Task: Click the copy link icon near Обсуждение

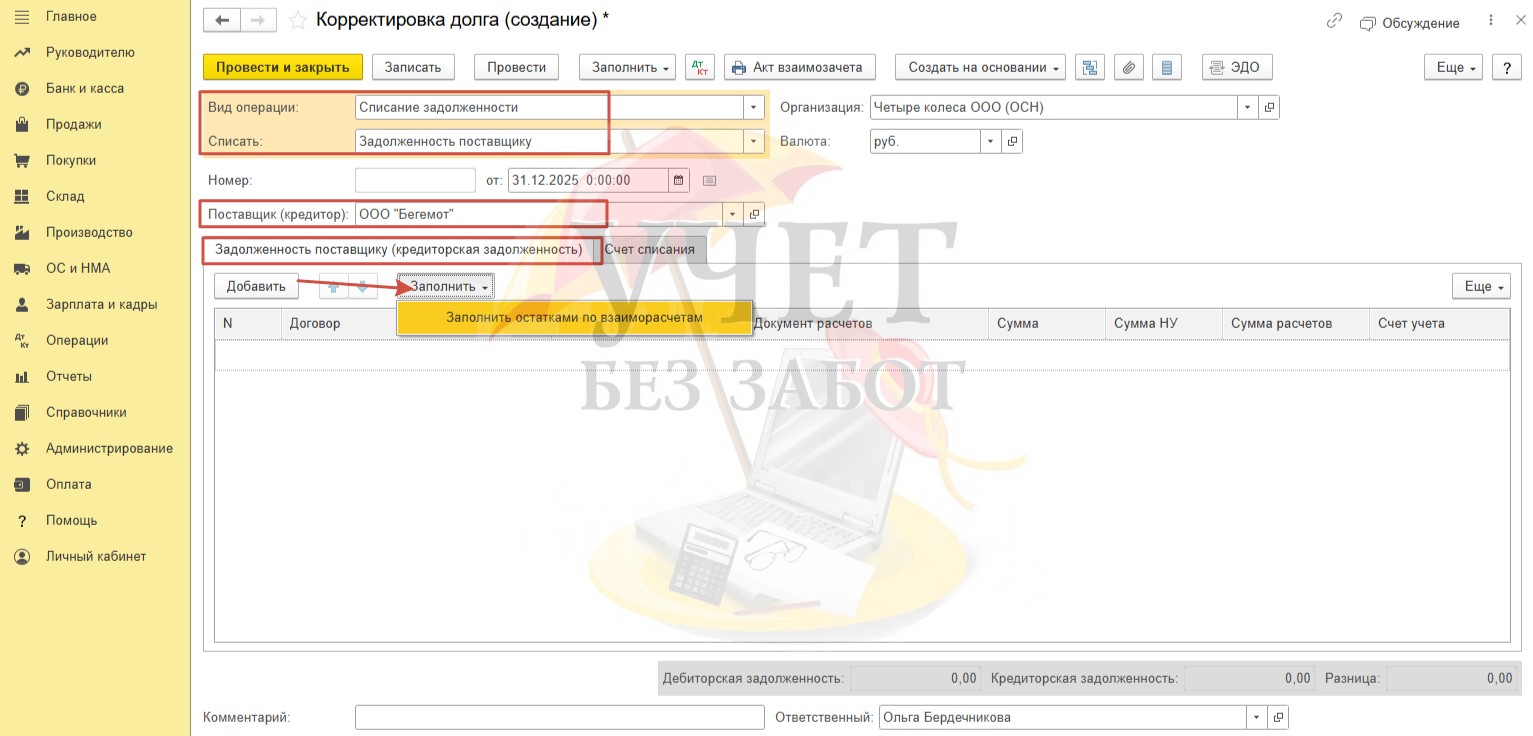Action: coord(1334,22)
